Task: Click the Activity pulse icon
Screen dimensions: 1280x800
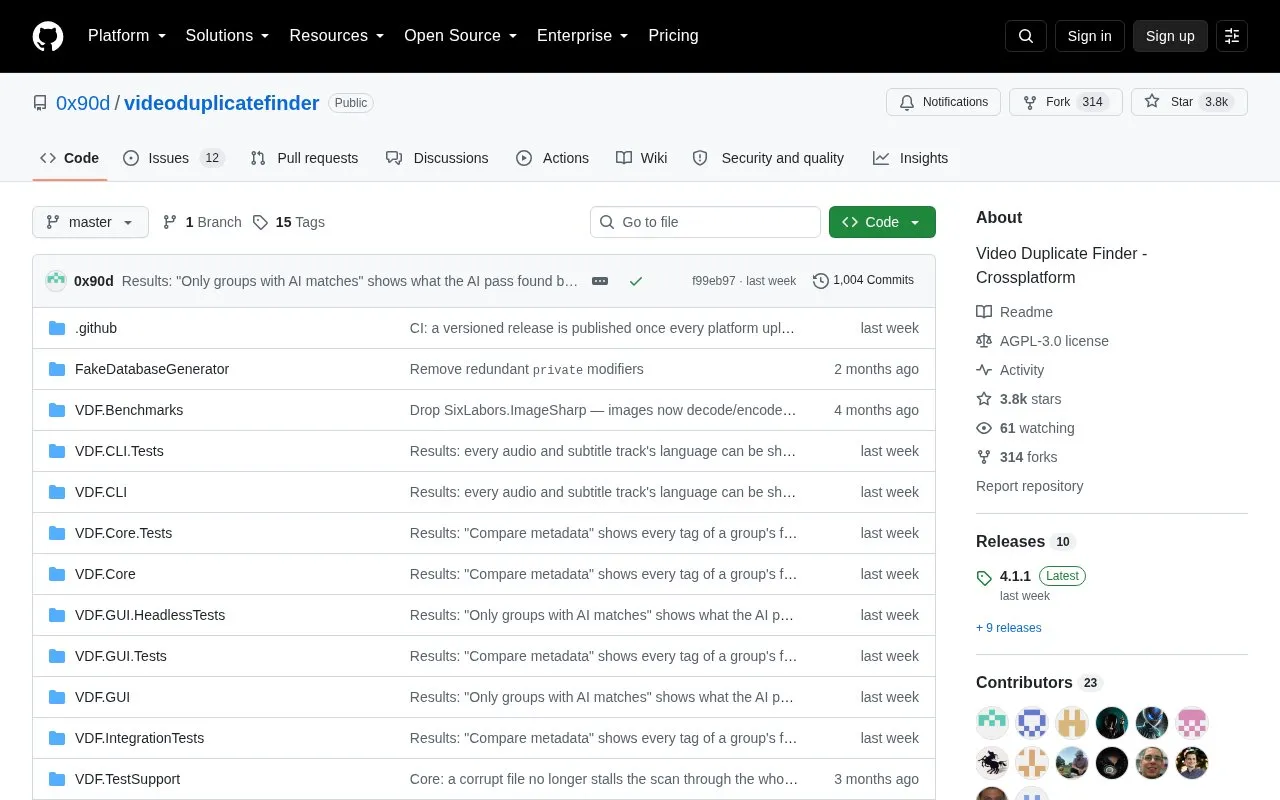Action: coord(984,370)
